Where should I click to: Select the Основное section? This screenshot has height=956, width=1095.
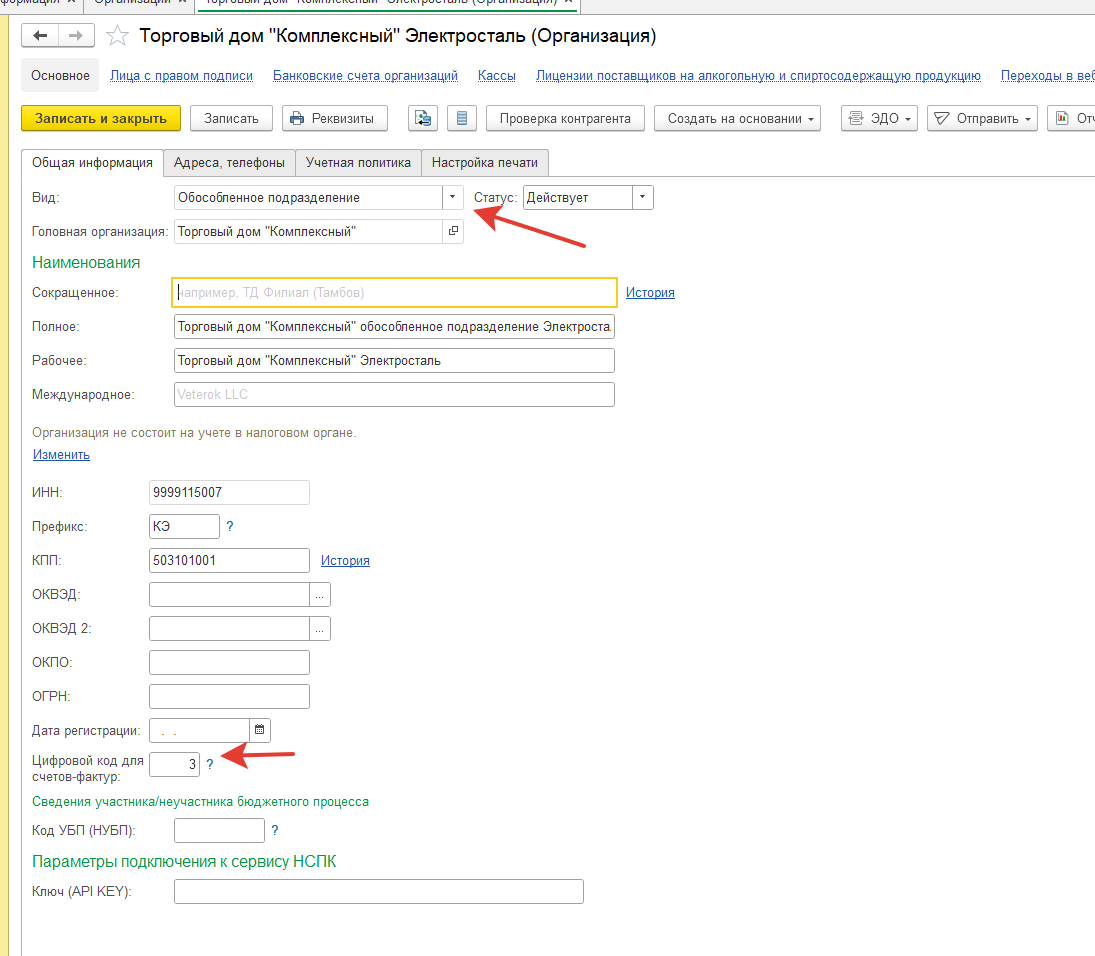[60, 75]
